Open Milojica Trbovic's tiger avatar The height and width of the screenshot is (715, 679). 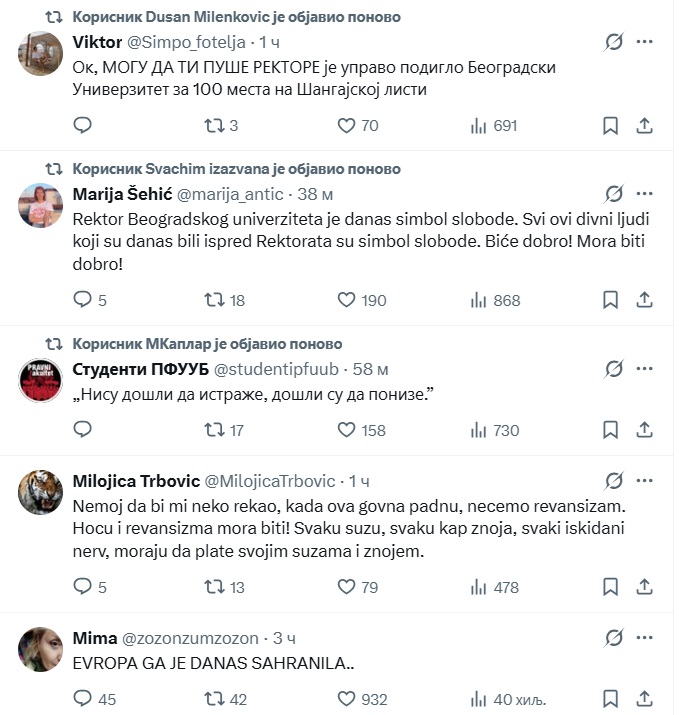(x=40, y=492)
